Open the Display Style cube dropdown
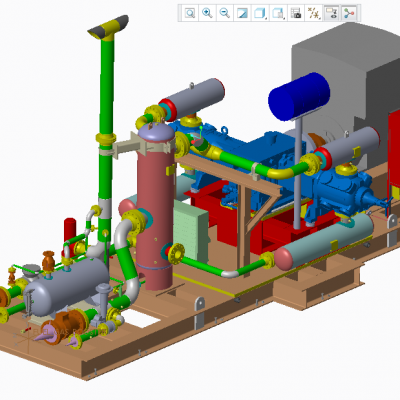This screenshot has height=400, width=400. [260, 13]
